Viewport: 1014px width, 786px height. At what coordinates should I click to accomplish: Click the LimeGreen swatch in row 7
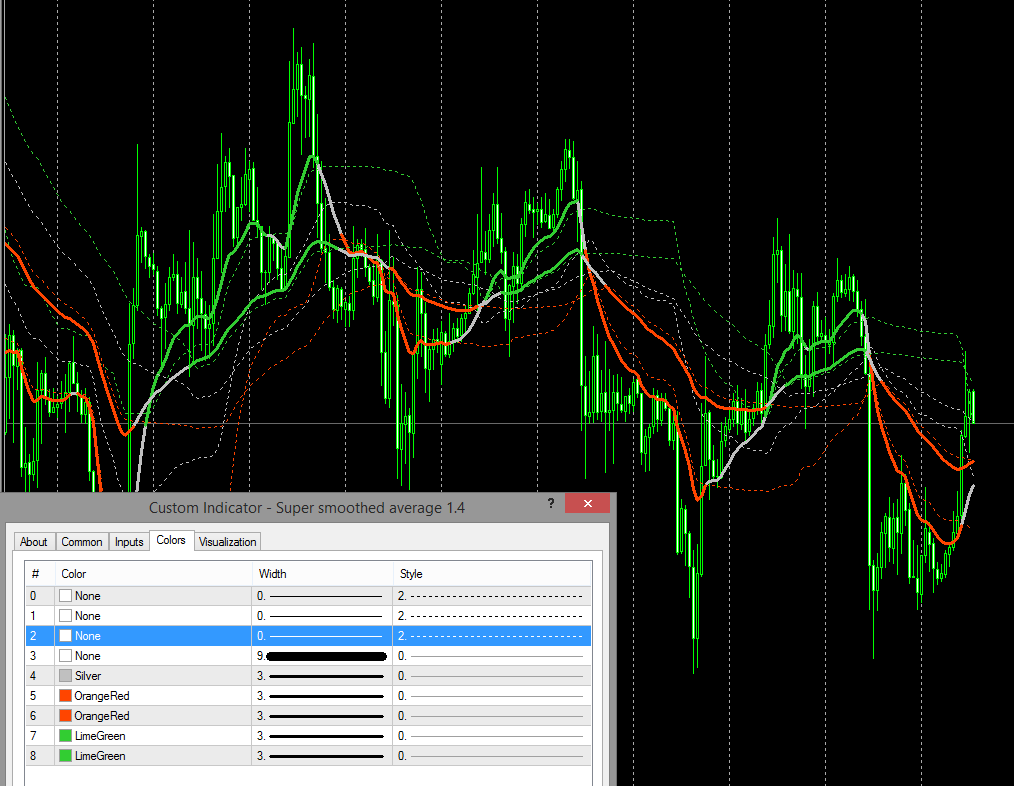pos(66,736)
